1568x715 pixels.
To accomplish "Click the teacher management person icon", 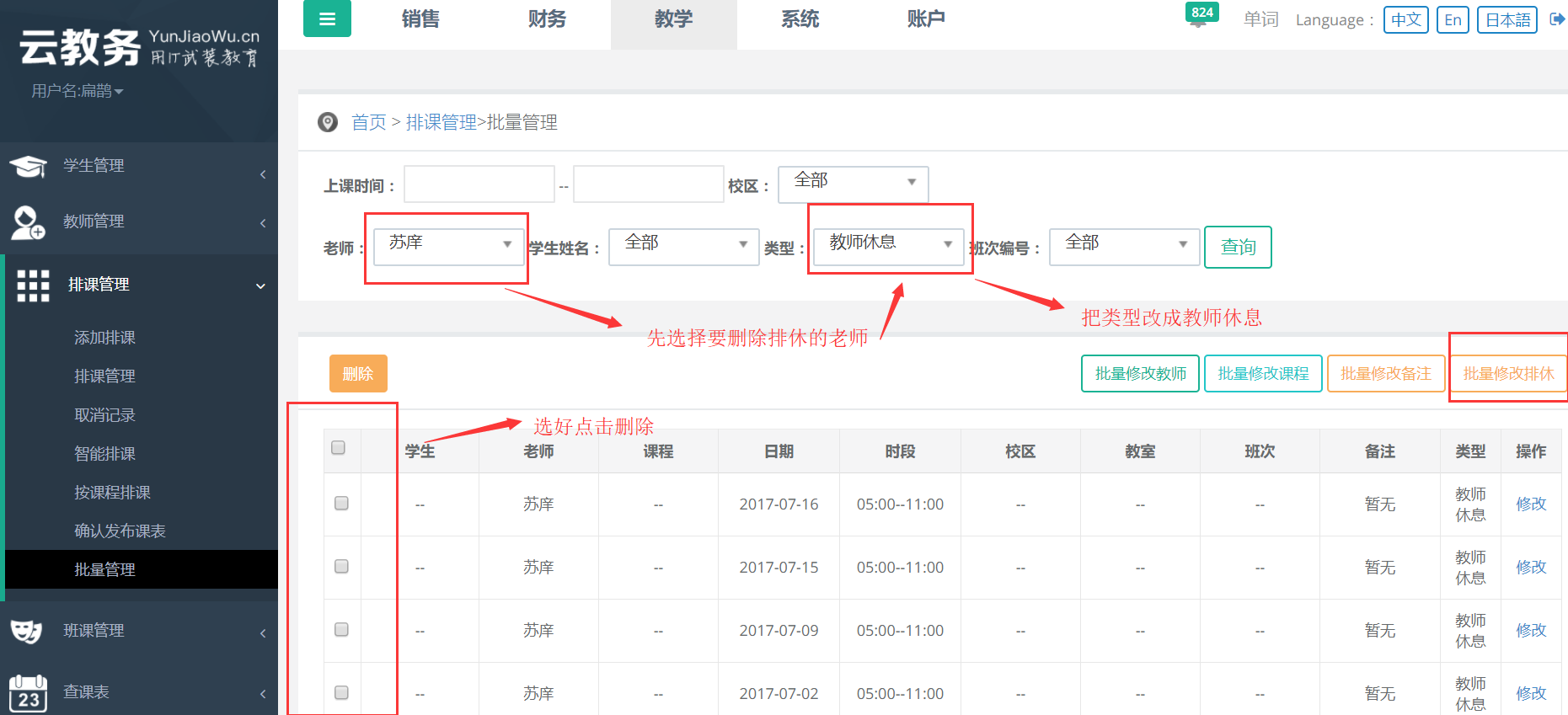I will [28, 222].
